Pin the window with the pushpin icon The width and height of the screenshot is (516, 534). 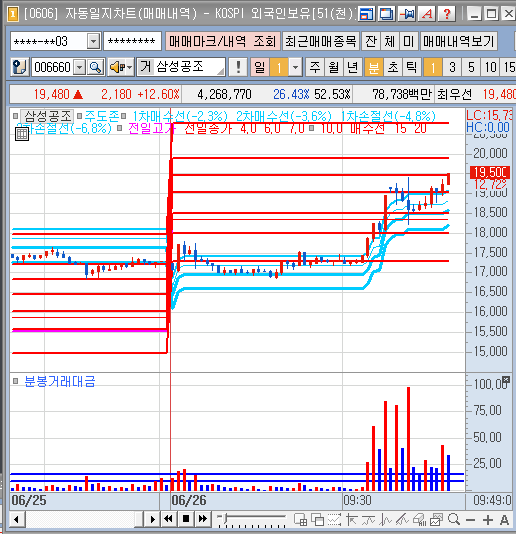[x=407, y=14]
